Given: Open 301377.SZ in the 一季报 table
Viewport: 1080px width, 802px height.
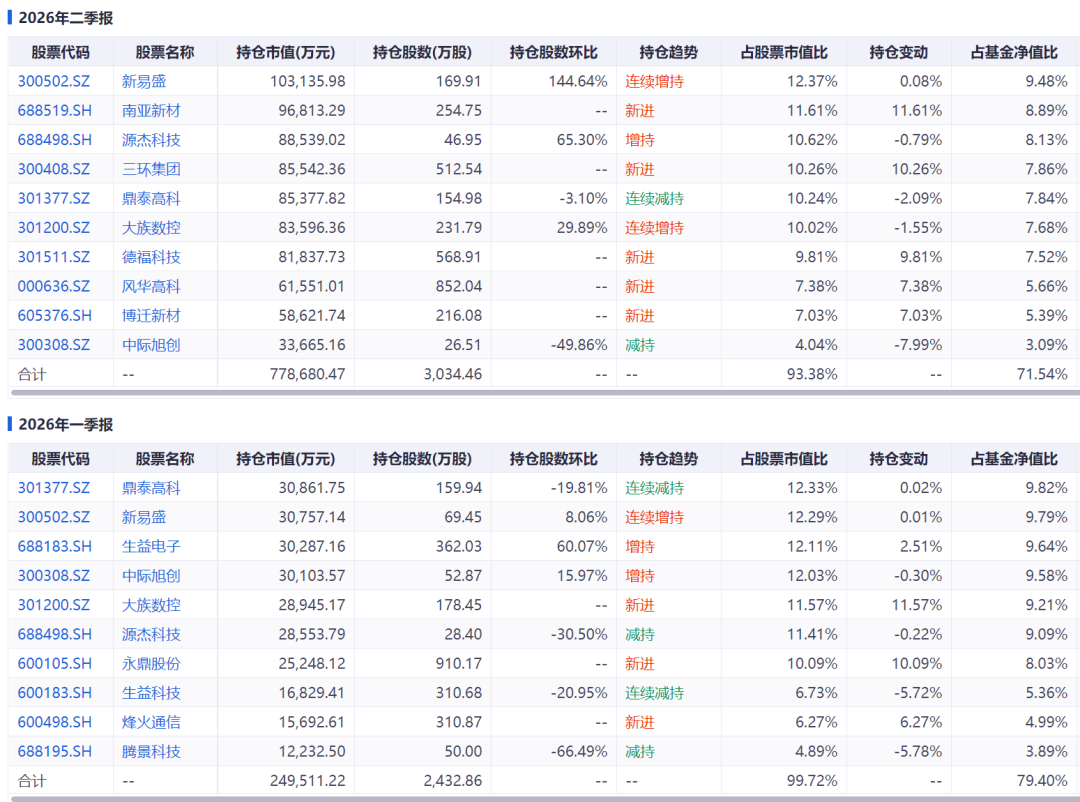Looking at the screenshot, I should coord(54,488).
